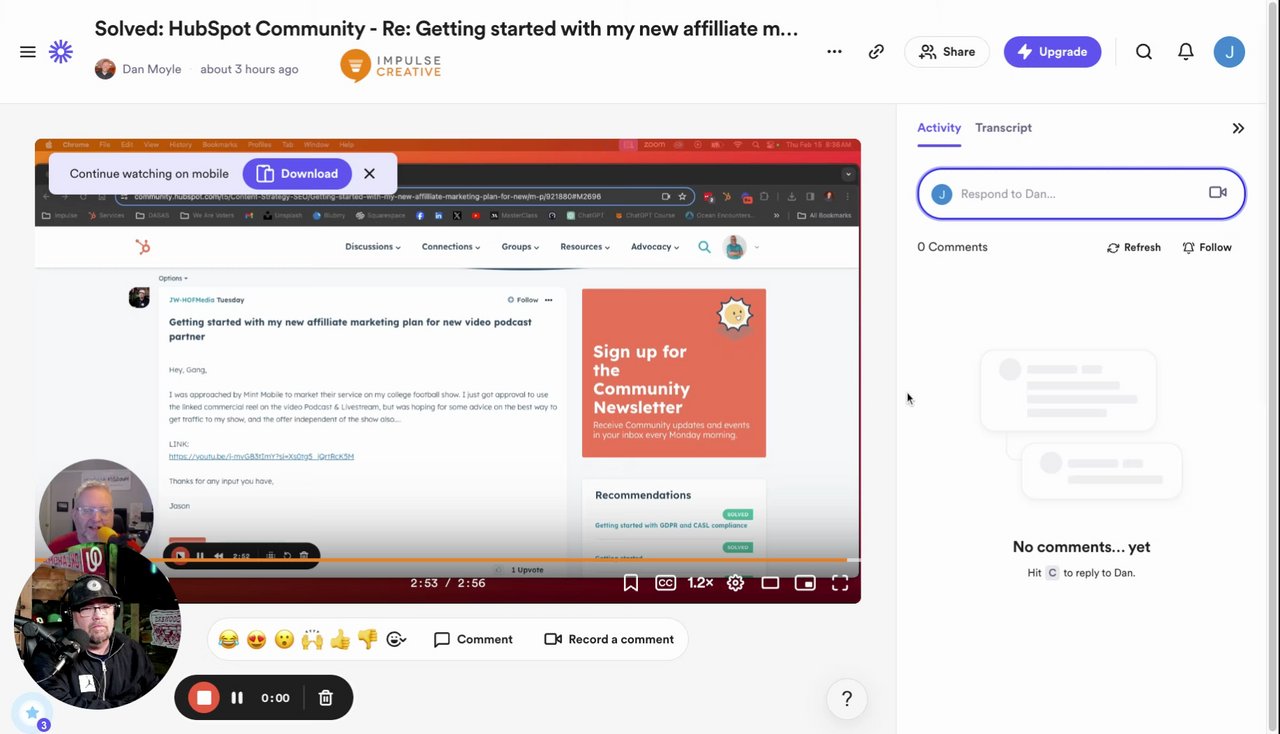Open Dan Moyle's profile avatar
1280x734 pixels.
[105, 69]
